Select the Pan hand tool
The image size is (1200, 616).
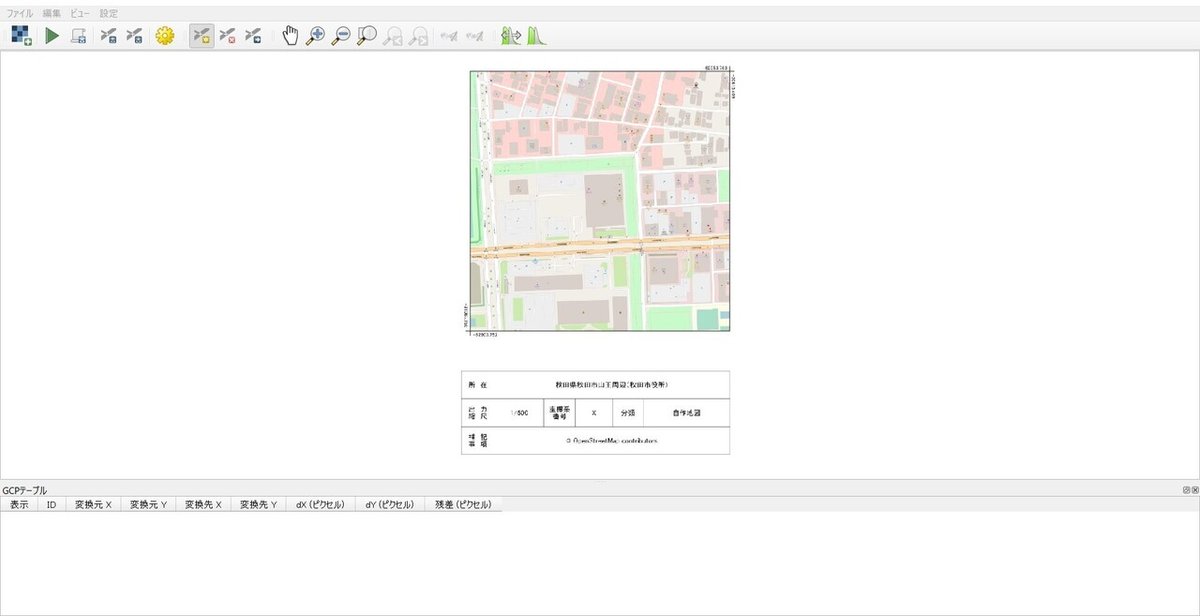tap(290, 36)
